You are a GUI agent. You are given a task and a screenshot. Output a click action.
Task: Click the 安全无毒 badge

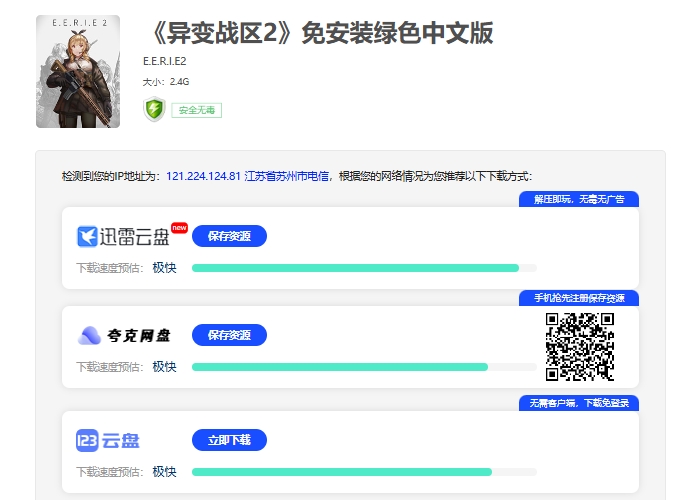tap(197, 110)
